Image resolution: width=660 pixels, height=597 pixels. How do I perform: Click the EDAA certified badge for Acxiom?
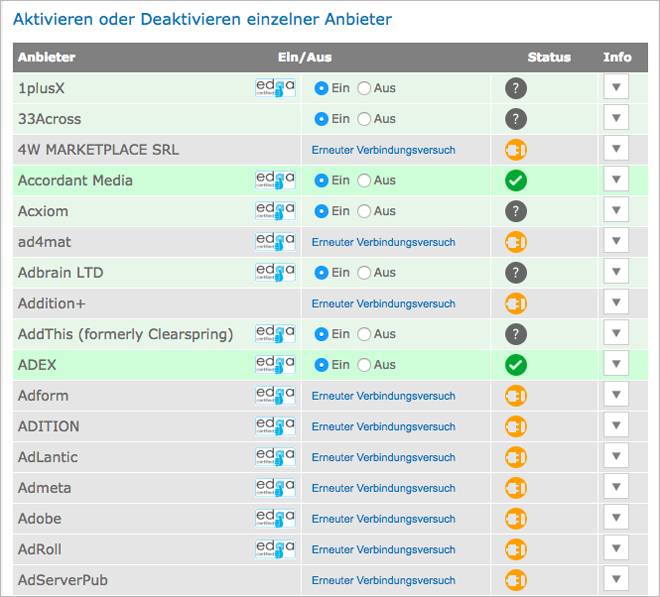[275, 211]
